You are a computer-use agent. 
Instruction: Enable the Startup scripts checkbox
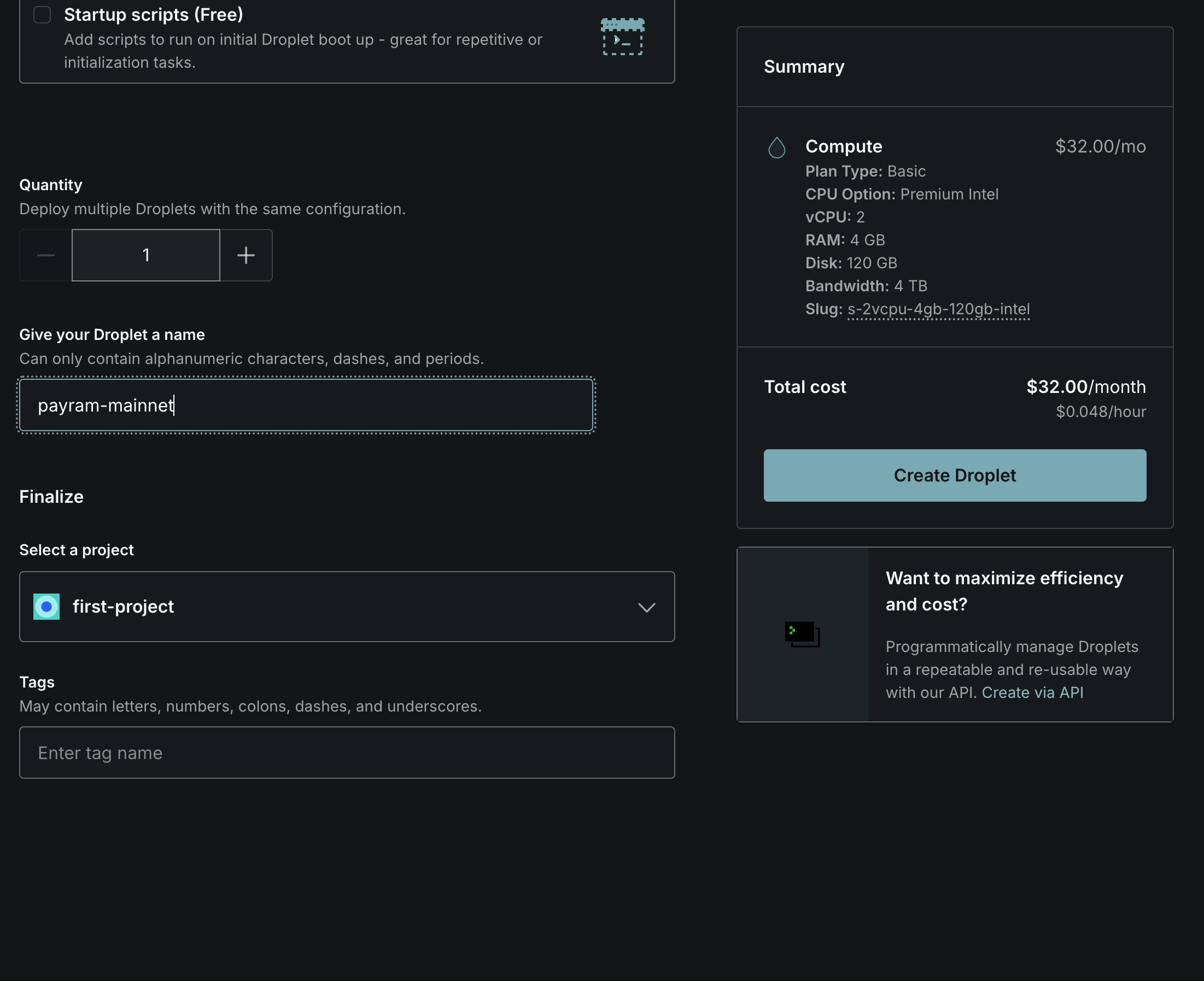(42, 15)
